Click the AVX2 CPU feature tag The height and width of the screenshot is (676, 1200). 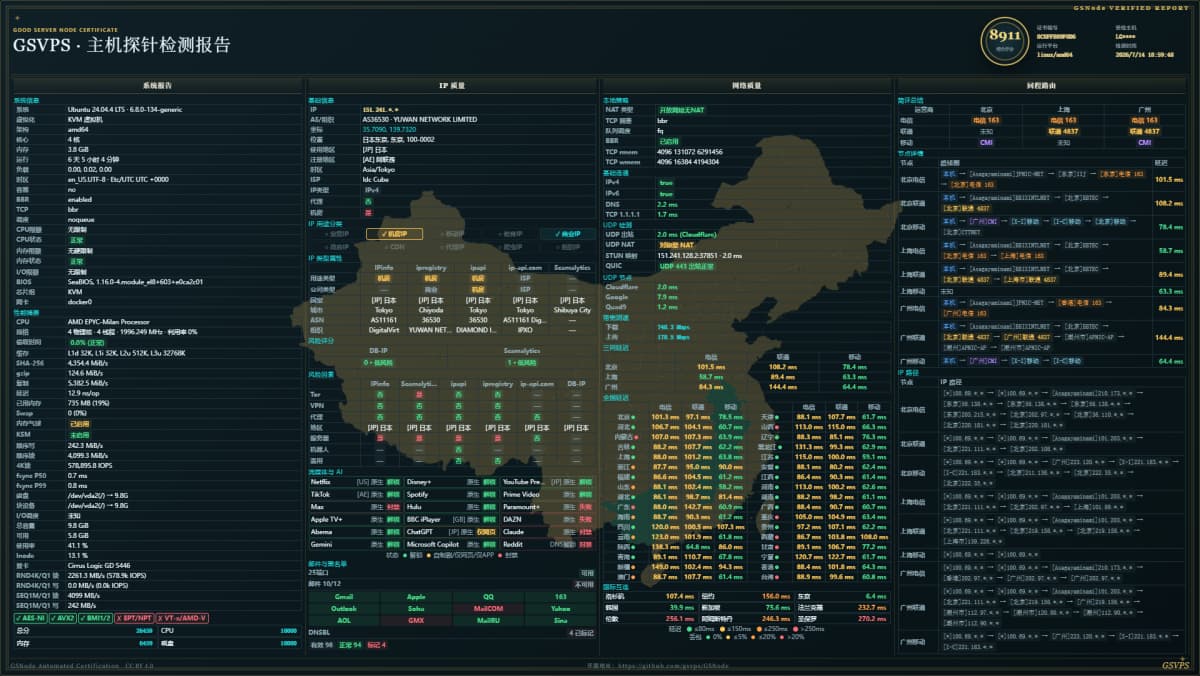pyautogui.click(x=65, y=618)
